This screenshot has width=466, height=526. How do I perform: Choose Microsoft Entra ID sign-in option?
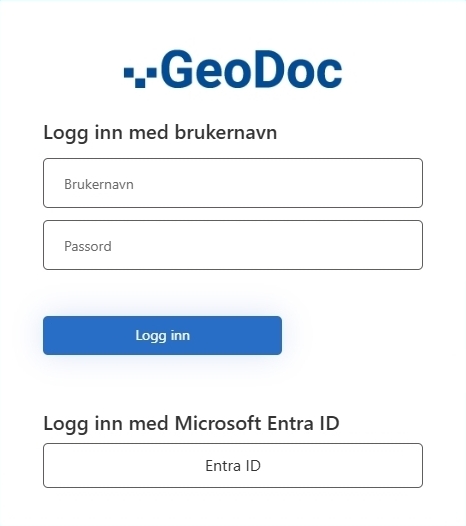pos(233,465)
